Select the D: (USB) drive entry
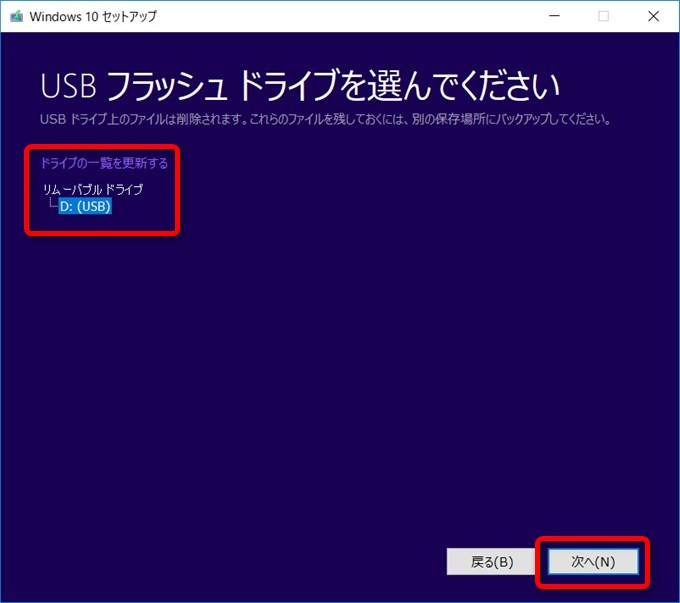Image resolution: width=680 pixels, height=603 pixels. point(85,206)
